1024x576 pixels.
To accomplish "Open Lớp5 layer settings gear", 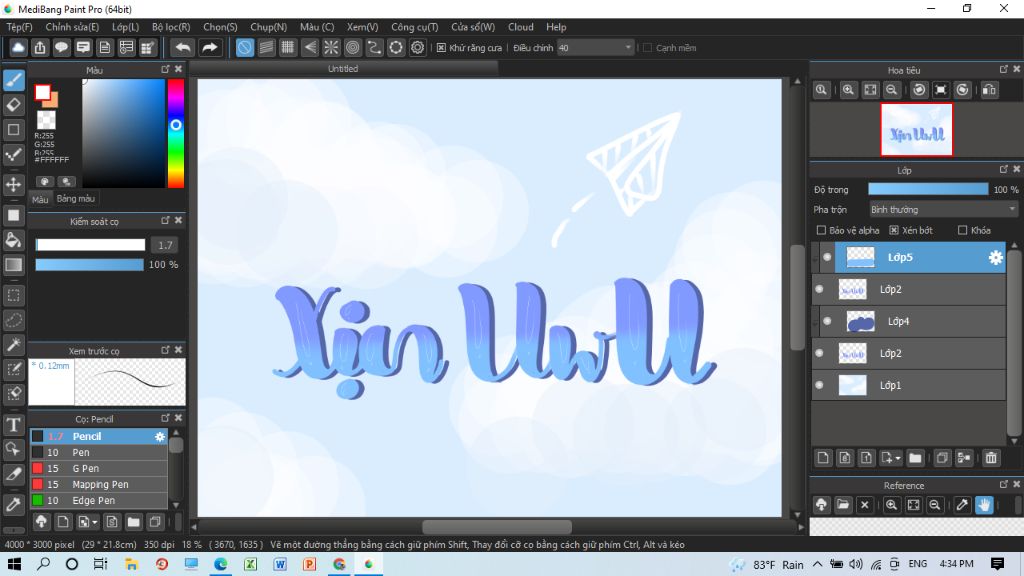I will pos(995,257).
